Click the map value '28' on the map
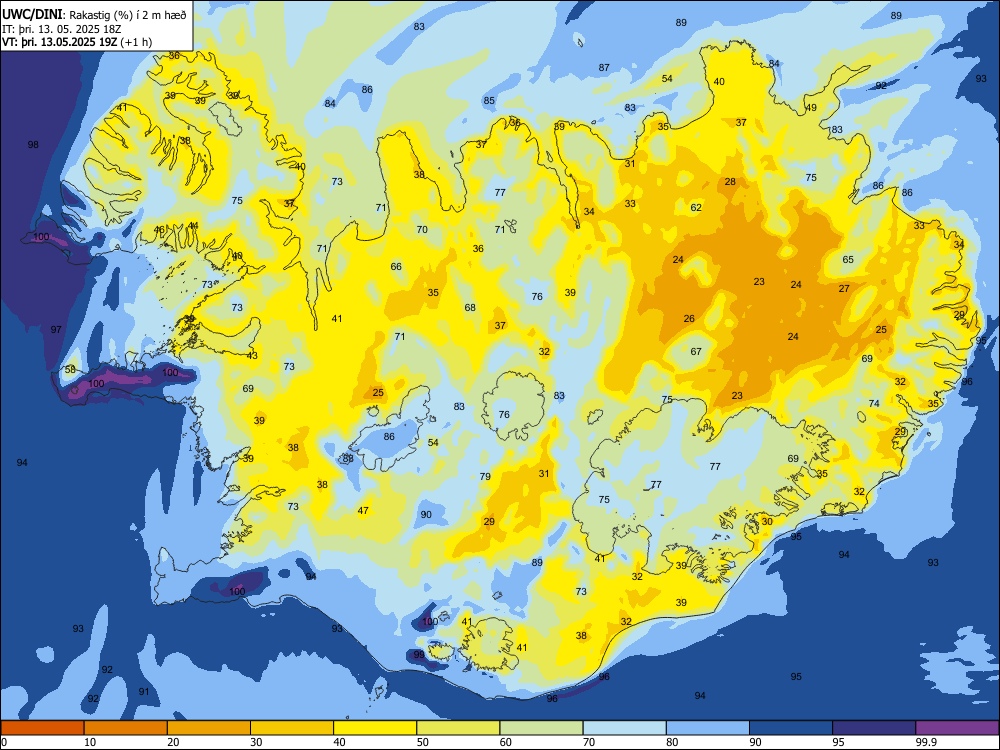 pyautogui.click(x=730, y=182)
